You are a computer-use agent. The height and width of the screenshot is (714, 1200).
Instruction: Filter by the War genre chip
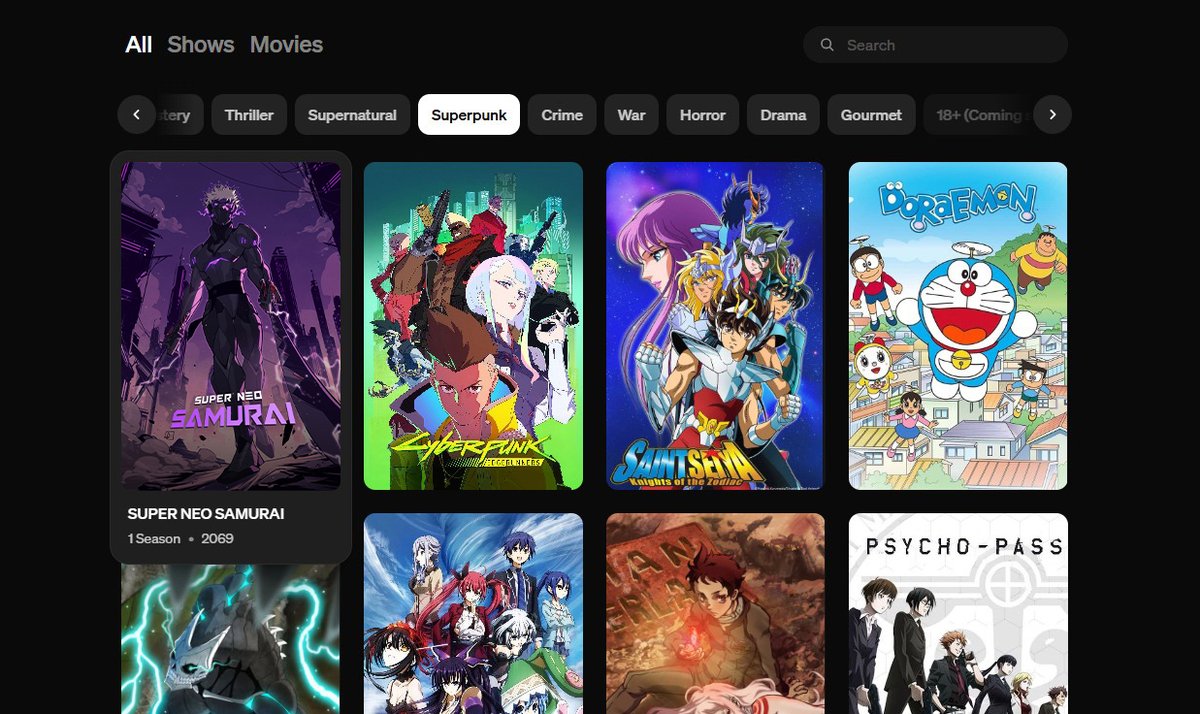(631, 115)
